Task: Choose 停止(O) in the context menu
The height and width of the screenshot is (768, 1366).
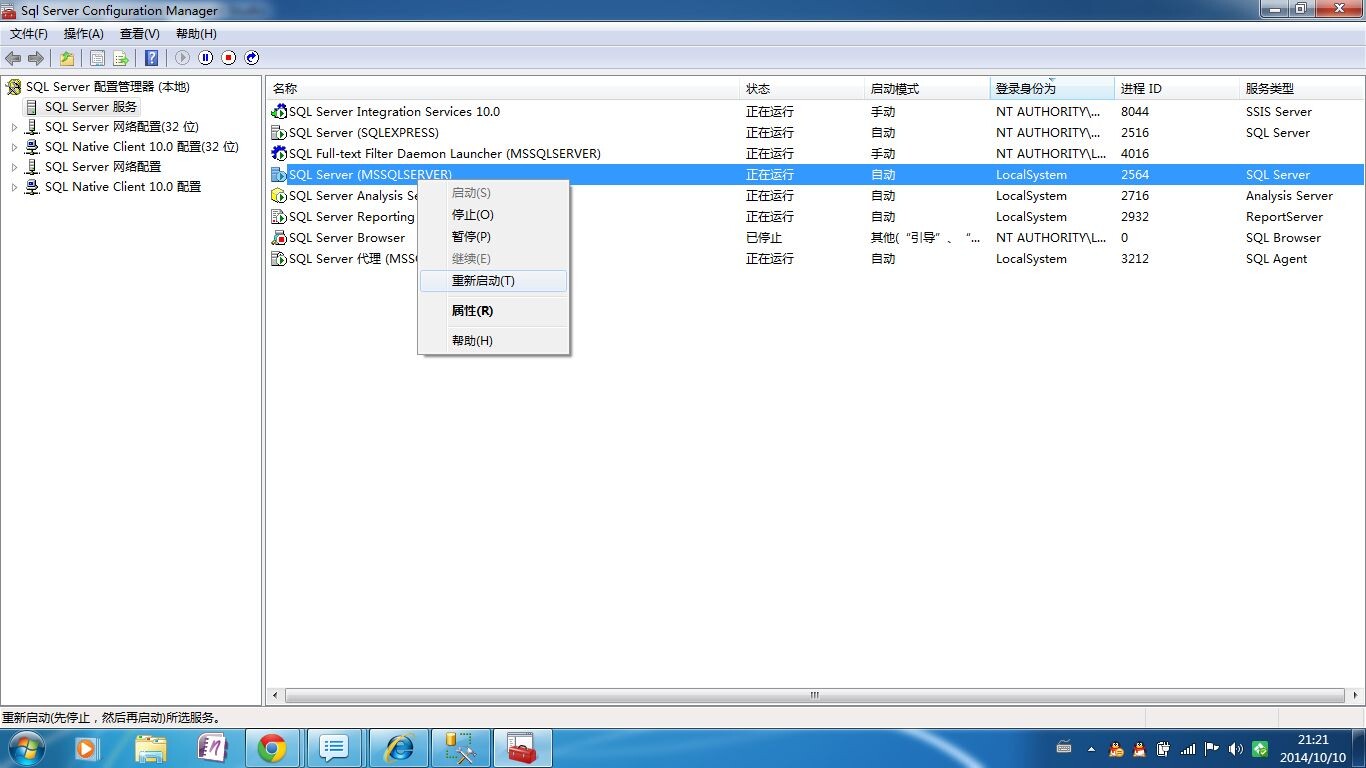Action: click(x=493, y=215)
